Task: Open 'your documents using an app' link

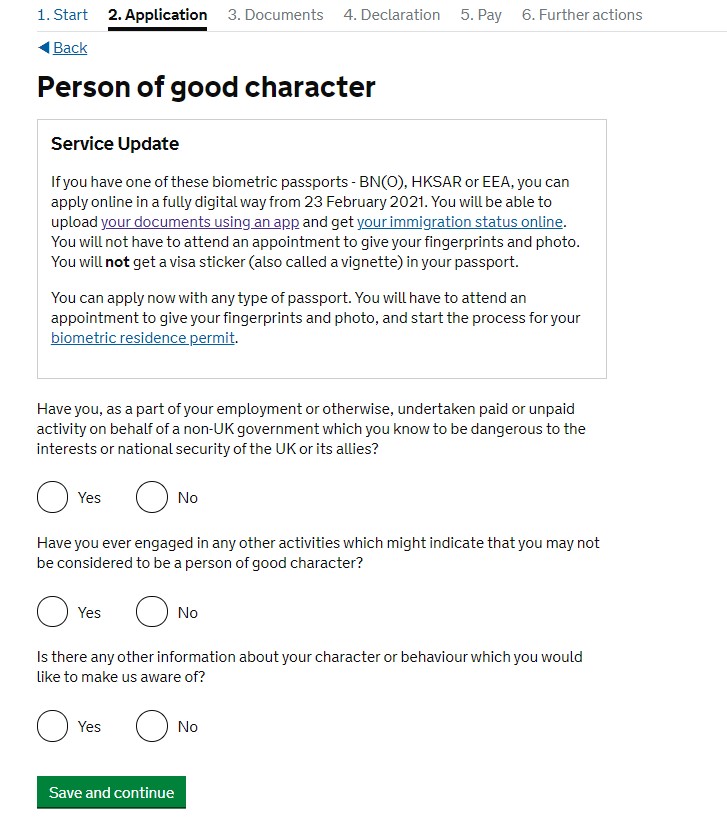Action: click(199, 222)
